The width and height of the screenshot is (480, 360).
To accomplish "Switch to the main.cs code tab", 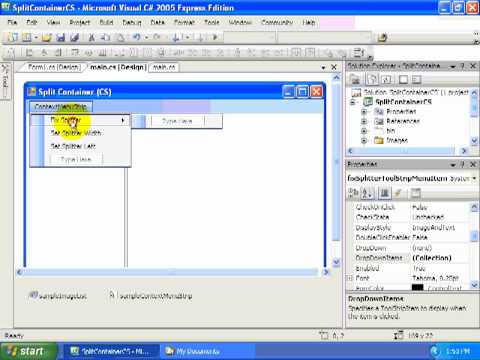I will pos(164,67).
